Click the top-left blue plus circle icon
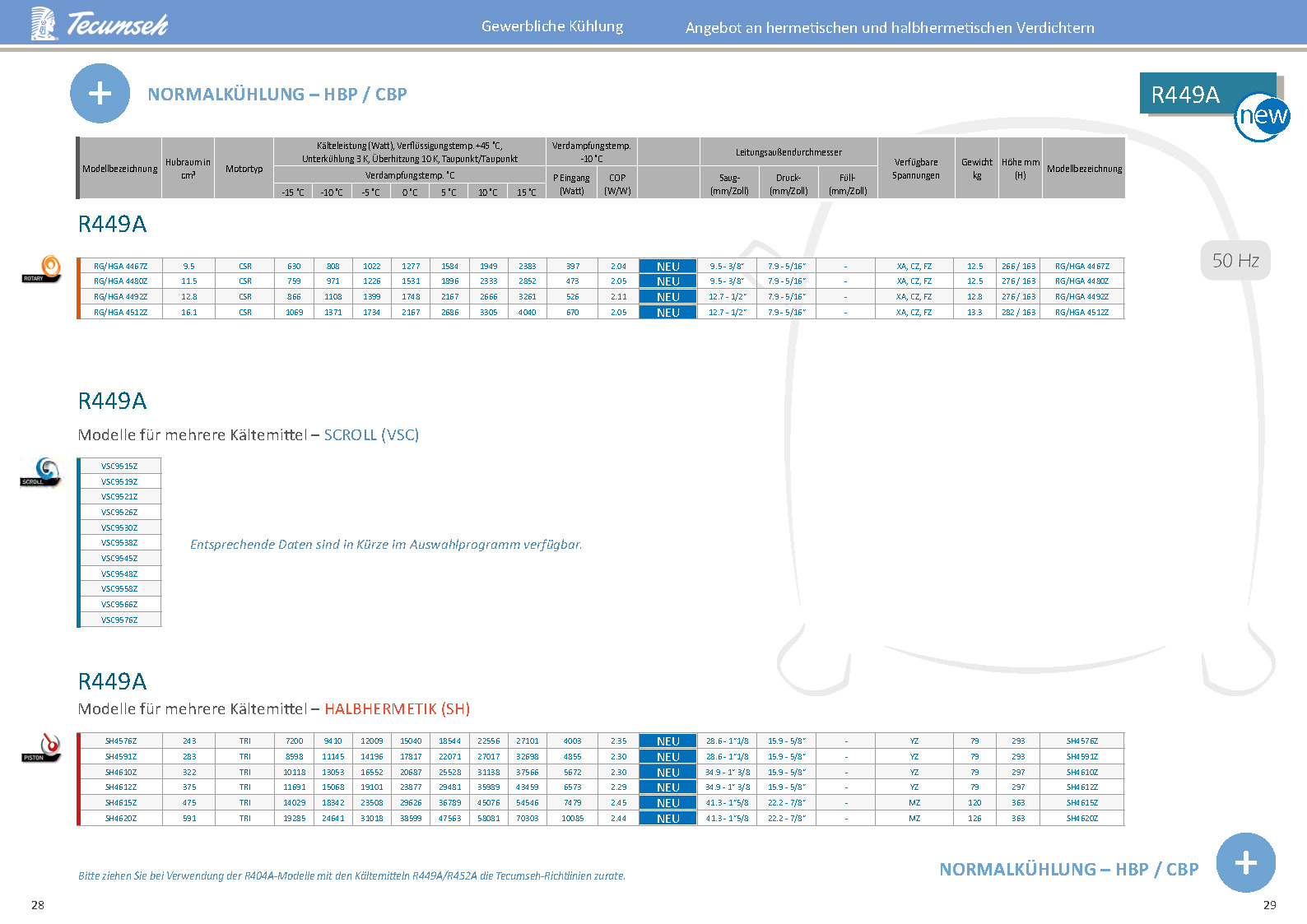The width and height of the screenshot is (1307, 924). point(100,93)
